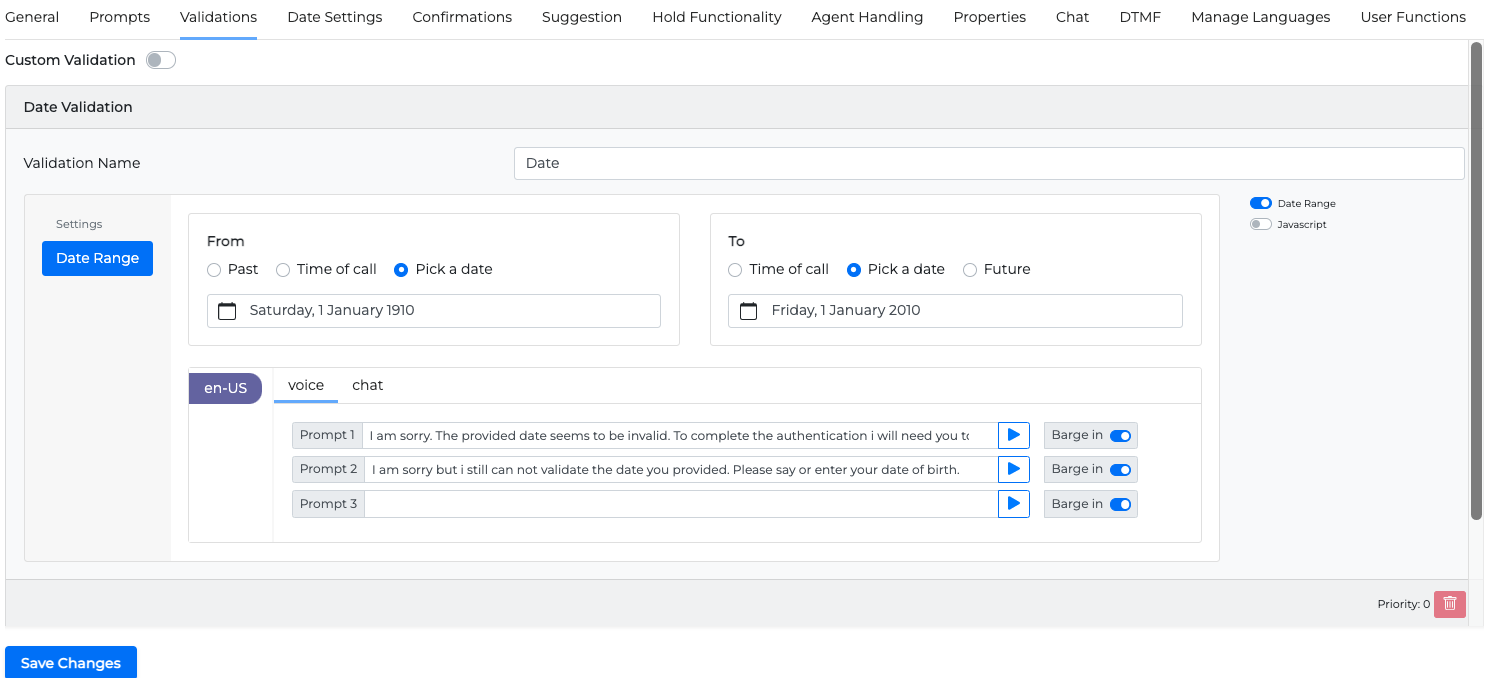Click the red delete trash icon

(x=1449, y=604)
